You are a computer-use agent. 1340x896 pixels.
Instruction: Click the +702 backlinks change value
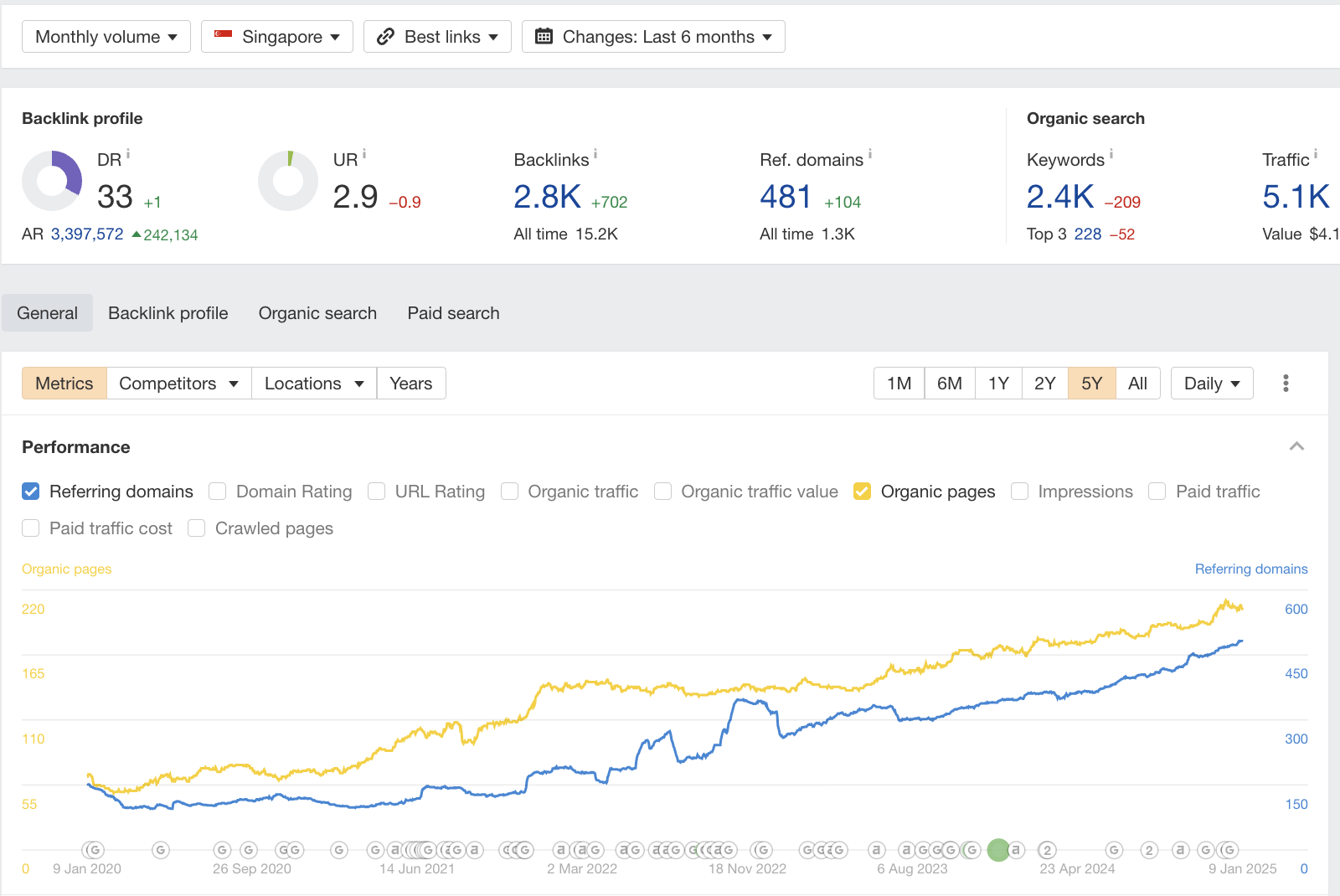click(x=610, y=203)
